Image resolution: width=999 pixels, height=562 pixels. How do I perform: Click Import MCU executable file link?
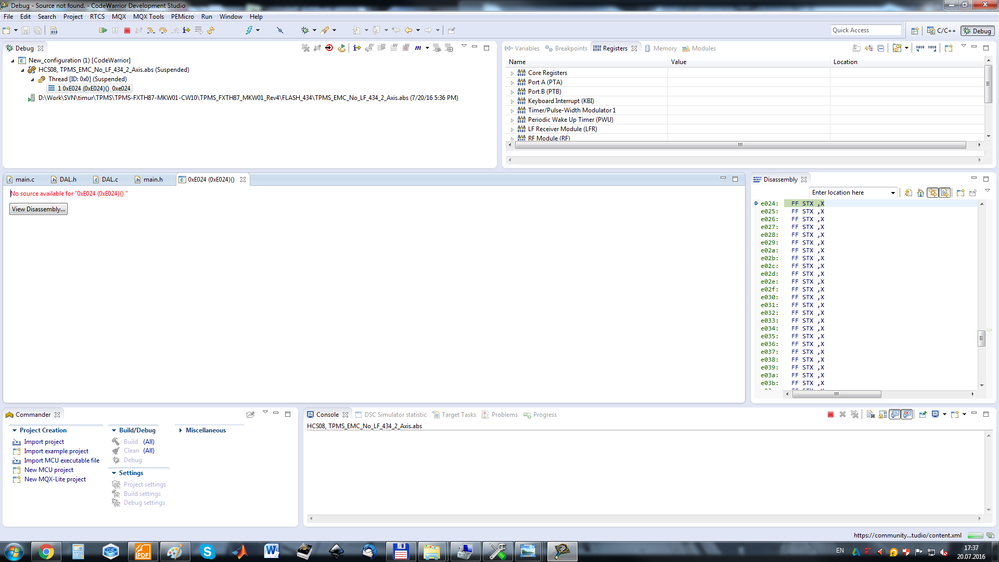(62, 461)
